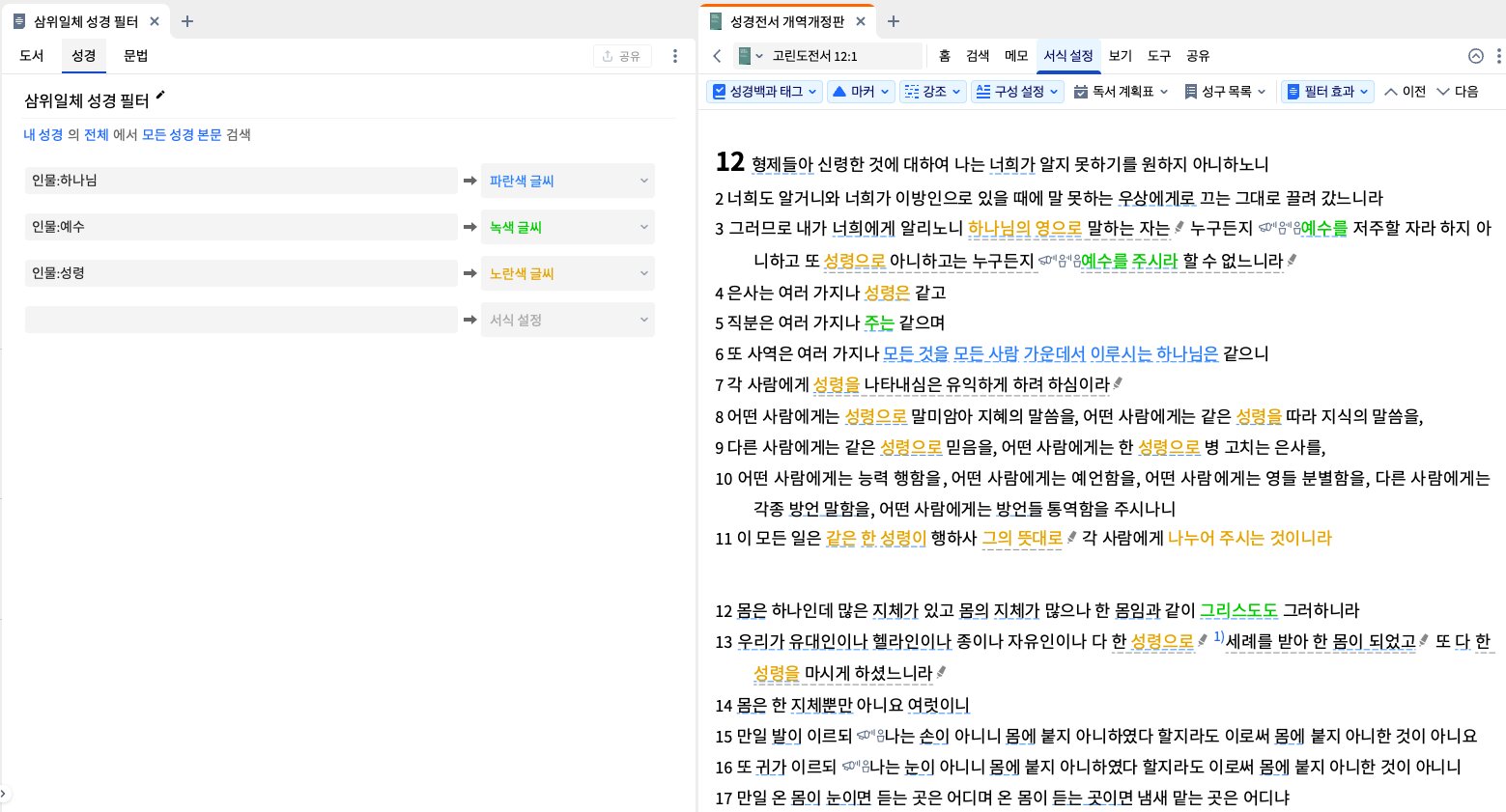1506x812 pixels.
Task: Click the speaker label icon before 예수를 주시라
Action: [1059, 261]
